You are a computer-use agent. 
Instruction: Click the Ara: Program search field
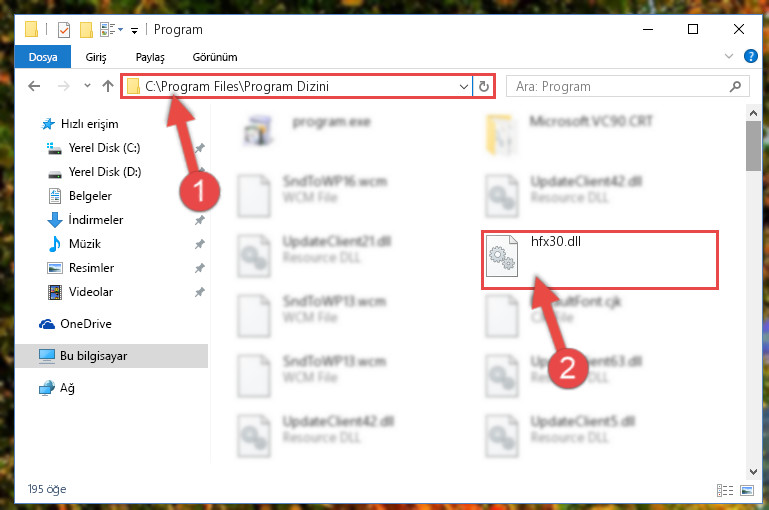coord(620,87)
